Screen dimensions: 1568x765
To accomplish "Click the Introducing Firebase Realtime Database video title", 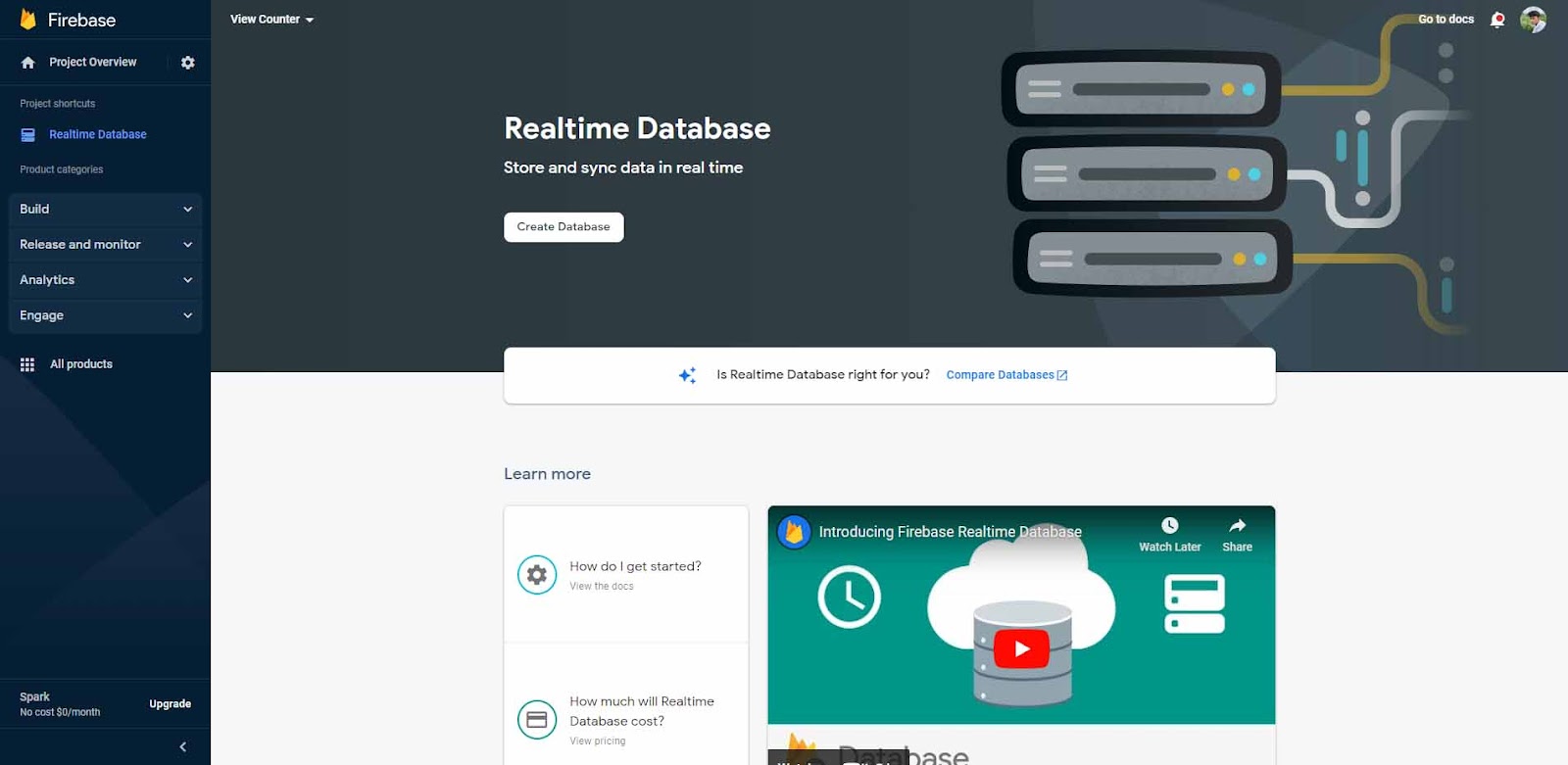I will point(951,532).
